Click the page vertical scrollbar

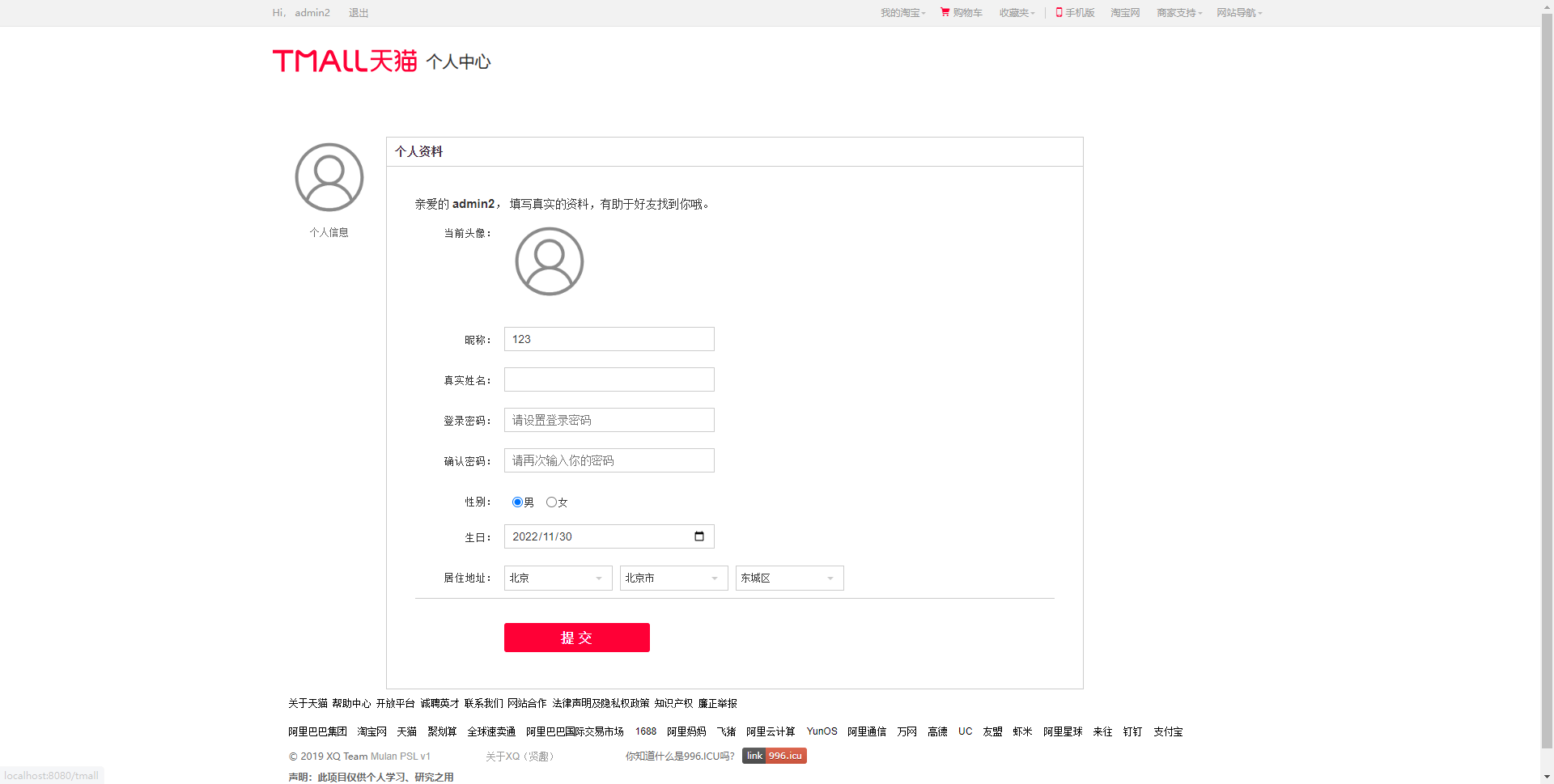tap(1548, 380)
